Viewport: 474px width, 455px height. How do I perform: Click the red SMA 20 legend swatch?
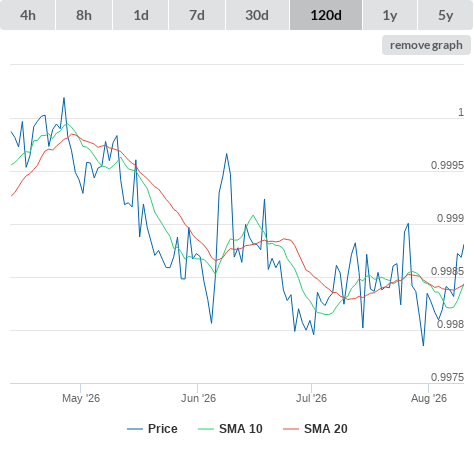pyautogui.click(x=291, y=429)
